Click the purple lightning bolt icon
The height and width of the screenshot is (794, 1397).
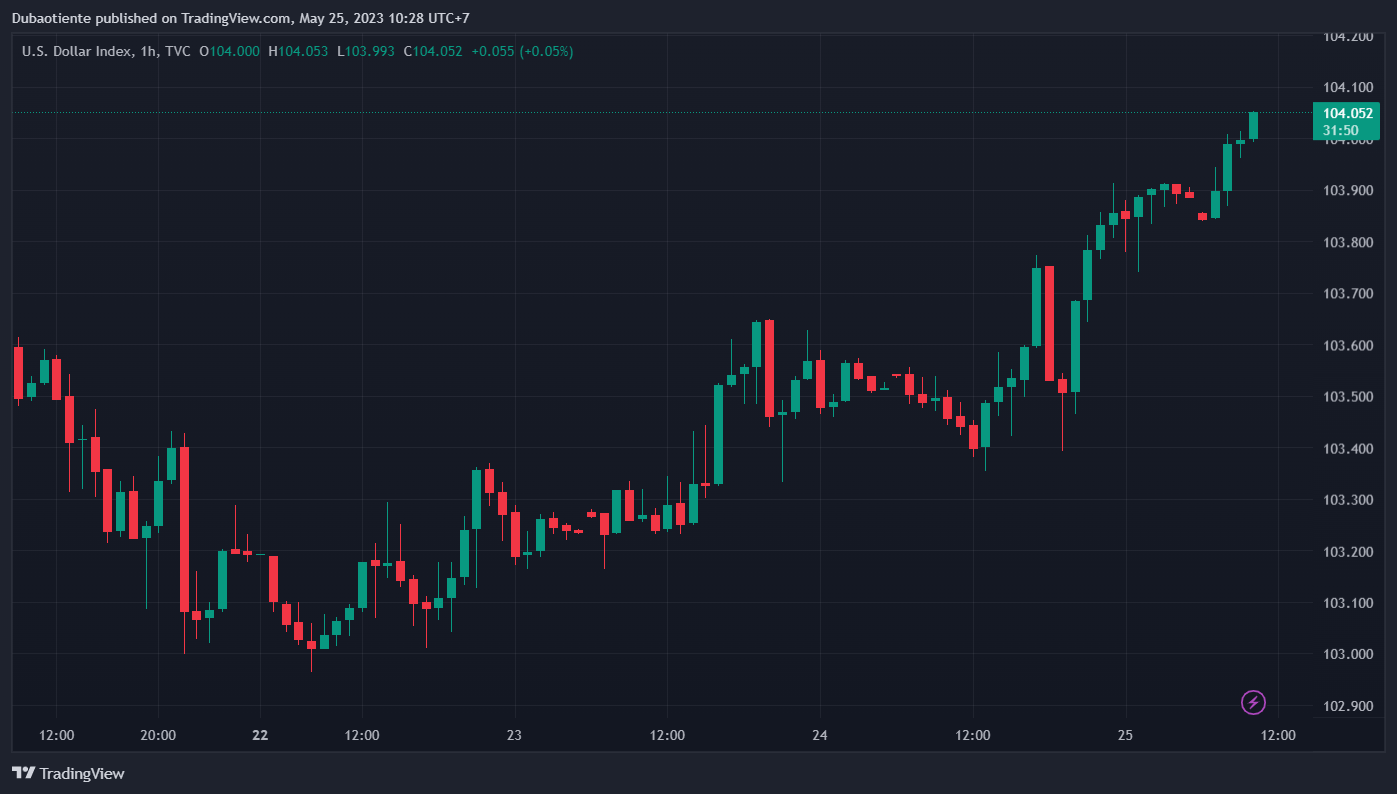coord(1253,702)
